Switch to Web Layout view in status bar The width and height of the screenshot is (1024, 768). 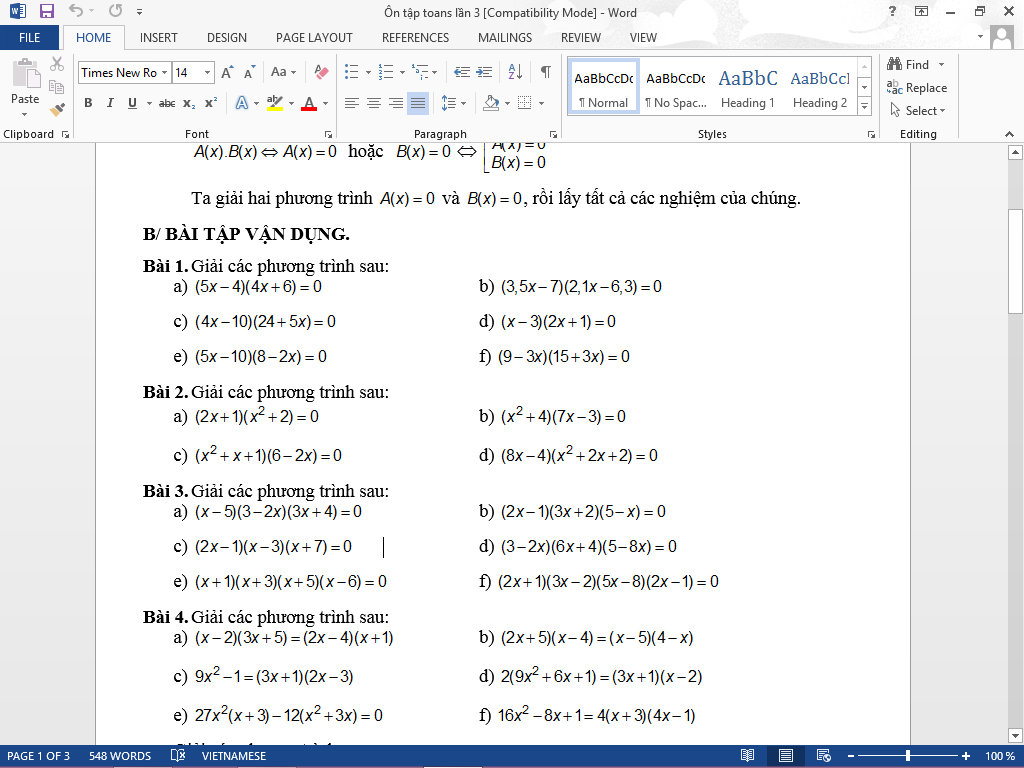click(x=824, y=756)
